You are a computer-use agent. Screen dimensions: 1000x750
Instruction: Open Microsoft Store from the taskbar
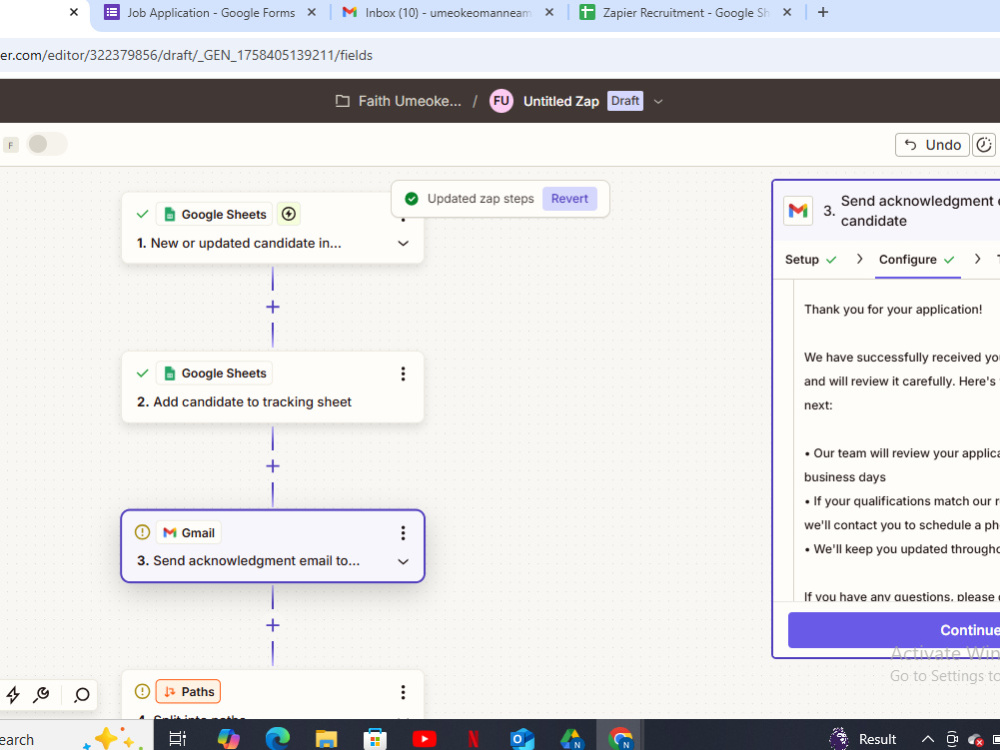pyautogui.click(x=375, y=739)
